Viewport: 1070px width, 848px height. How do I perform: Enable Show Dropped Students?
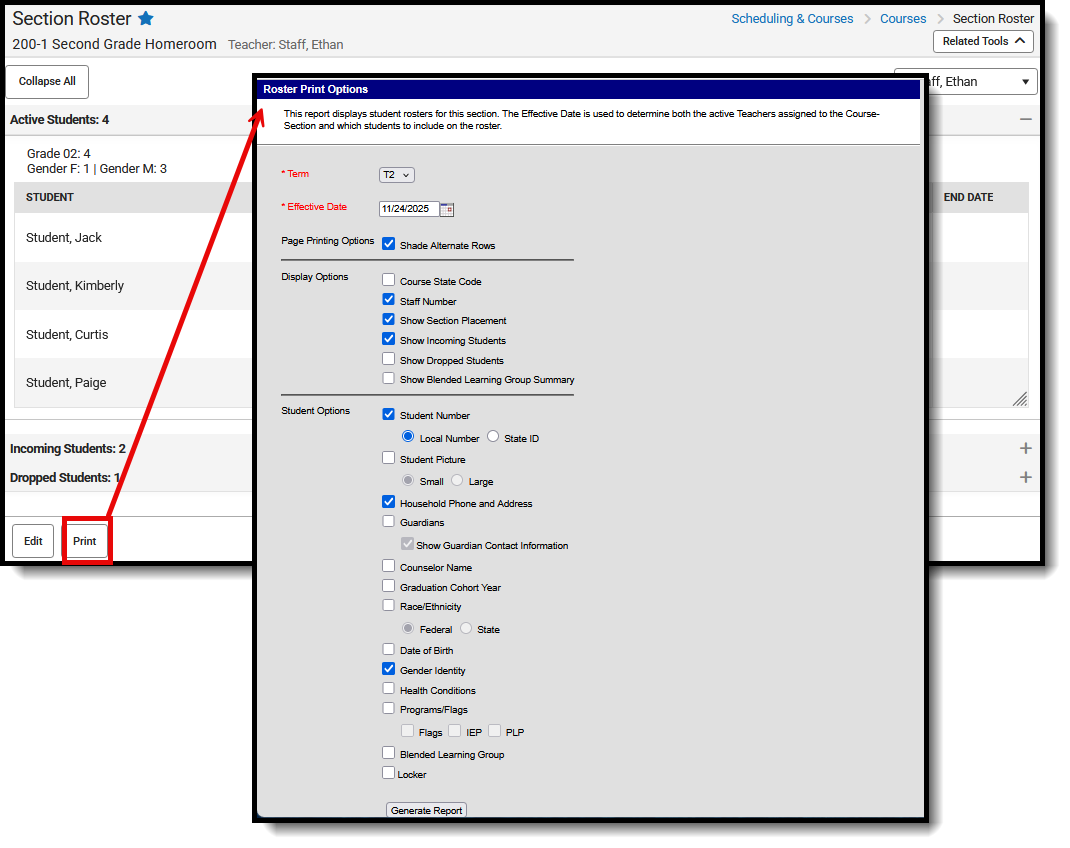point(388,360)
